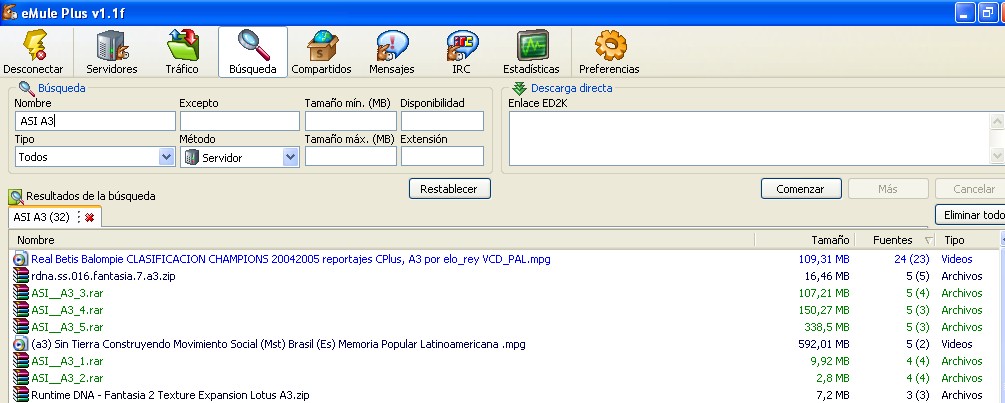Click the eMule Plus title bar mule icon

coord(9,12)
